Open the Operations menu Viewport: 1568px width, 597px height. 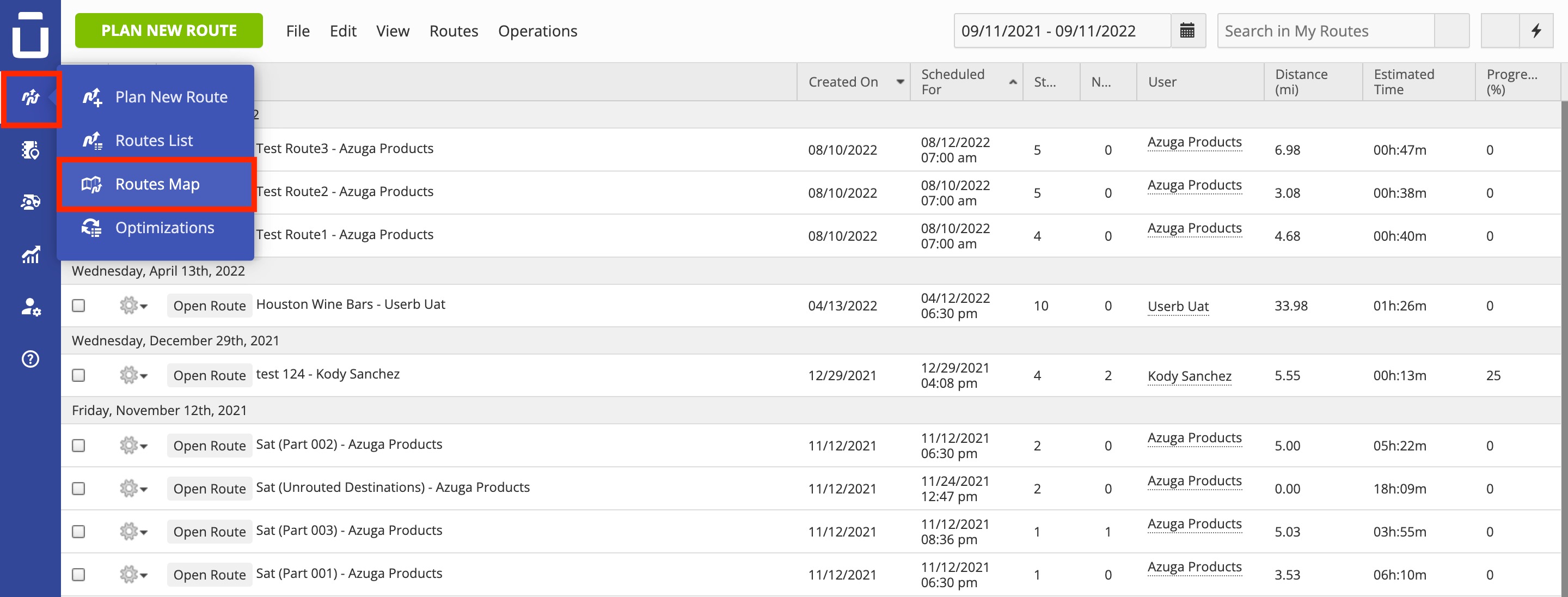[x=537, y=31]
